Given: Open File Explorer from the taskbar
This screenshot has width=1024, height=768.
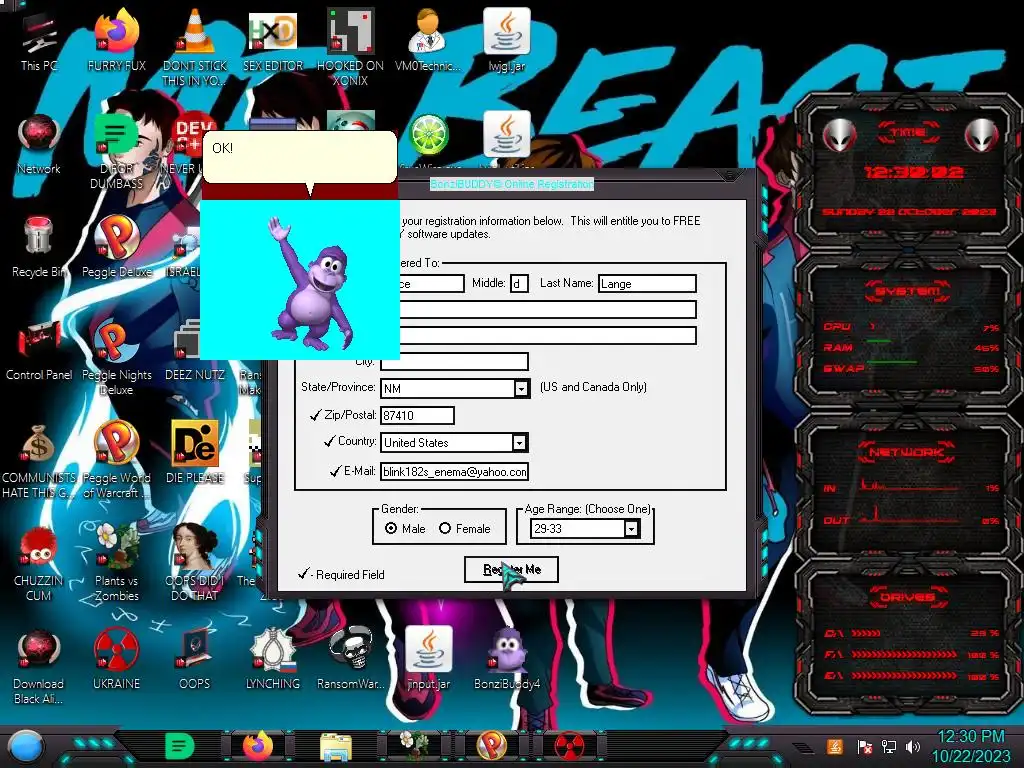Looking at the screenshot, I should (x=336, y=746).
